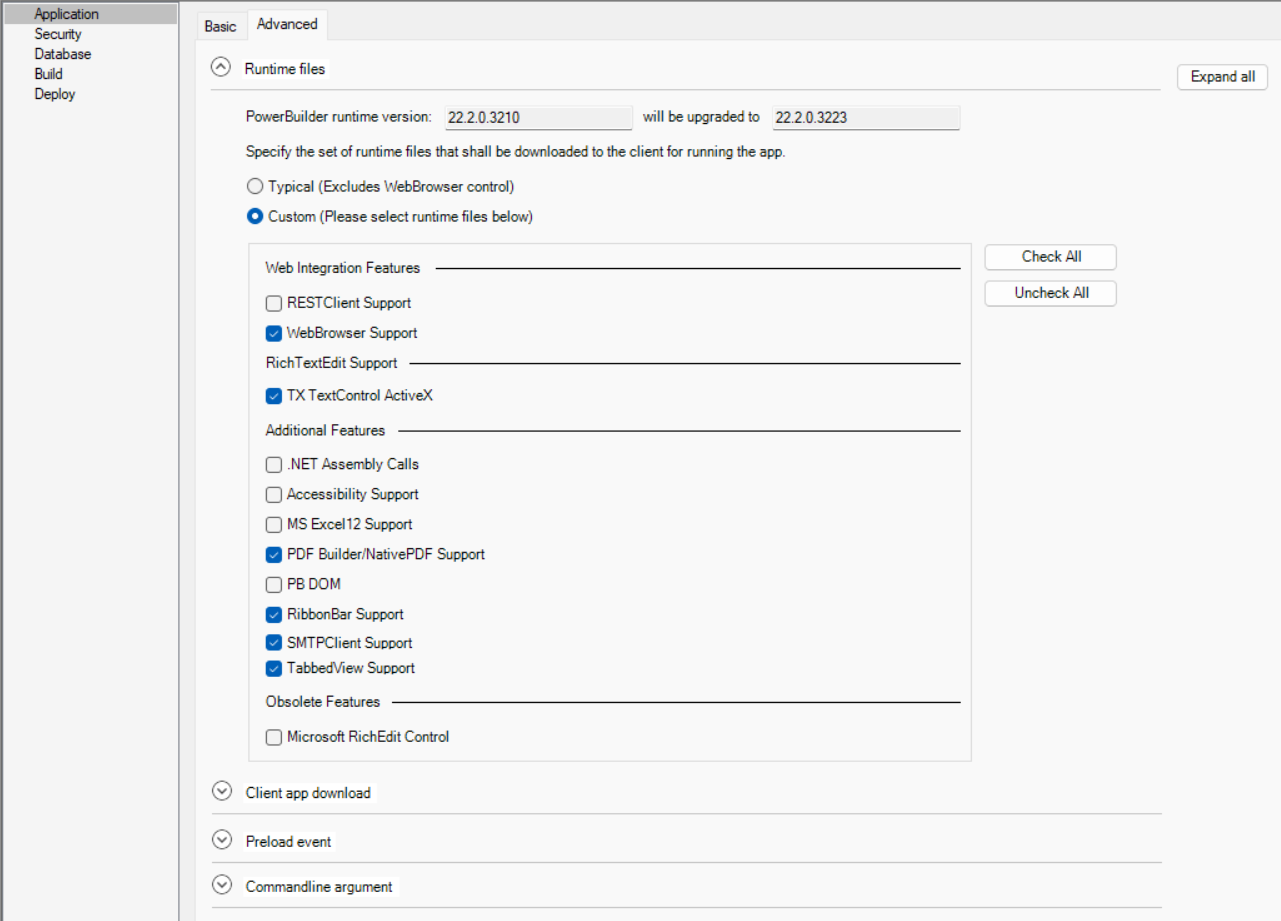Screen dimensions: 1281x921
Task: Open the Security page in sidebar
Action: point(58,34)
